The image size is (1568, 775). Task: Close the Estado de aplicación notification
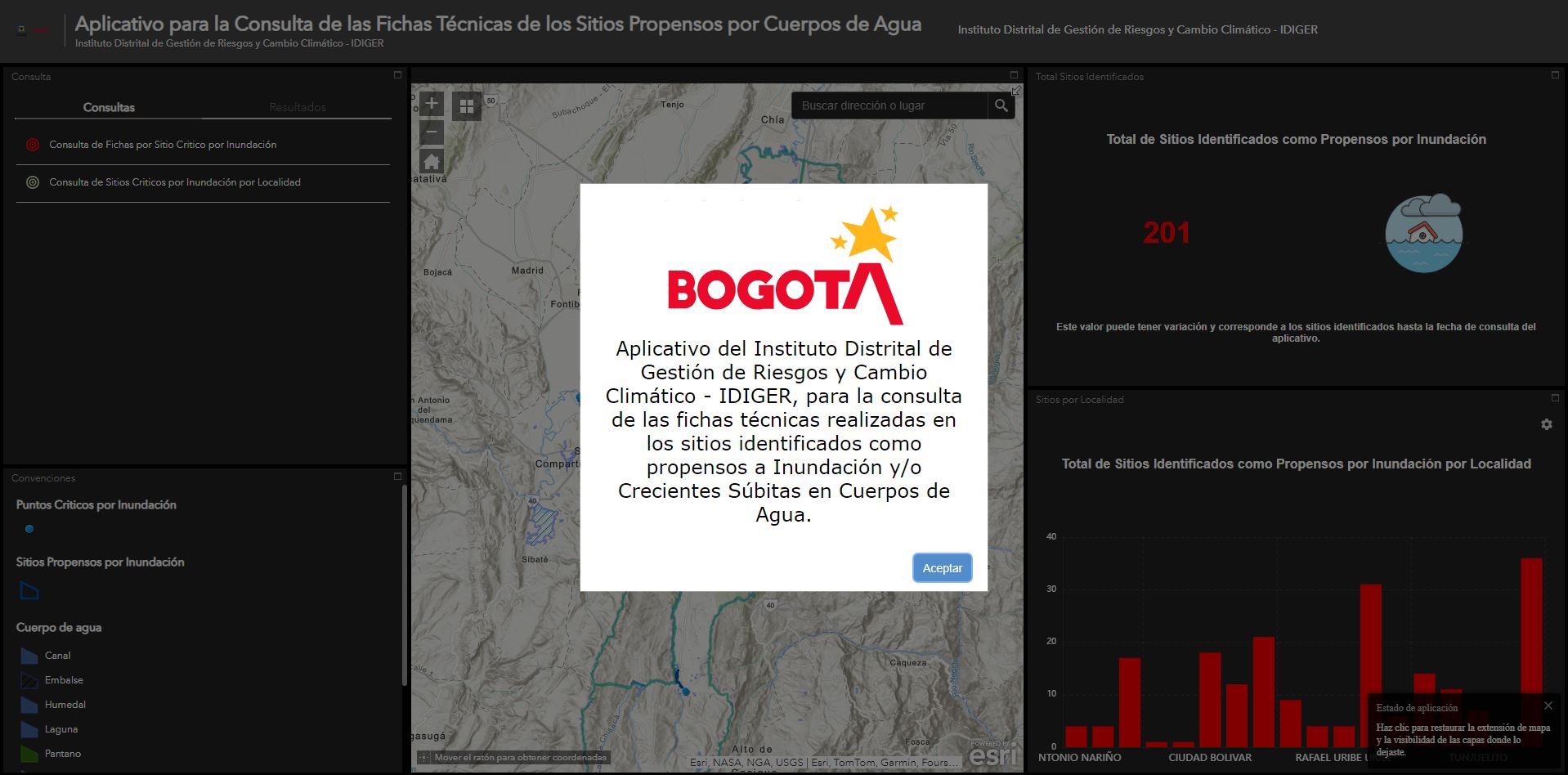[1548, 706]
